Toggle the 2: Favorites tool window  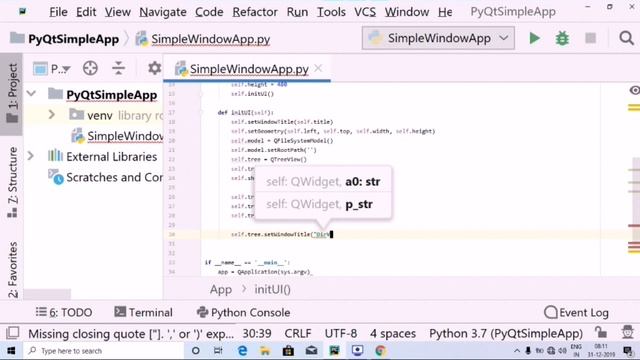pos(12,269)
